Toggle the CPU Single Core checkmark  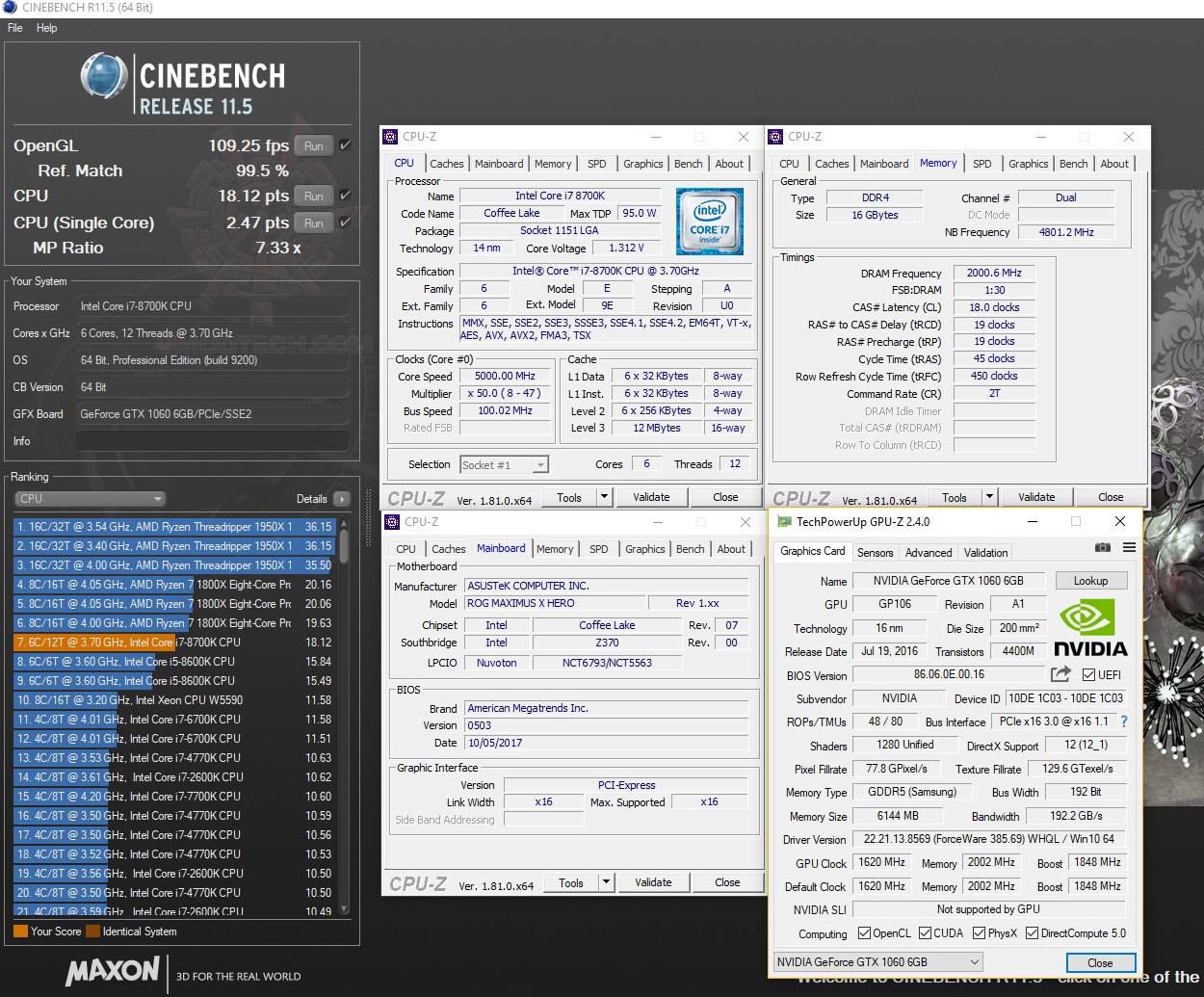[x=345, y=223]
